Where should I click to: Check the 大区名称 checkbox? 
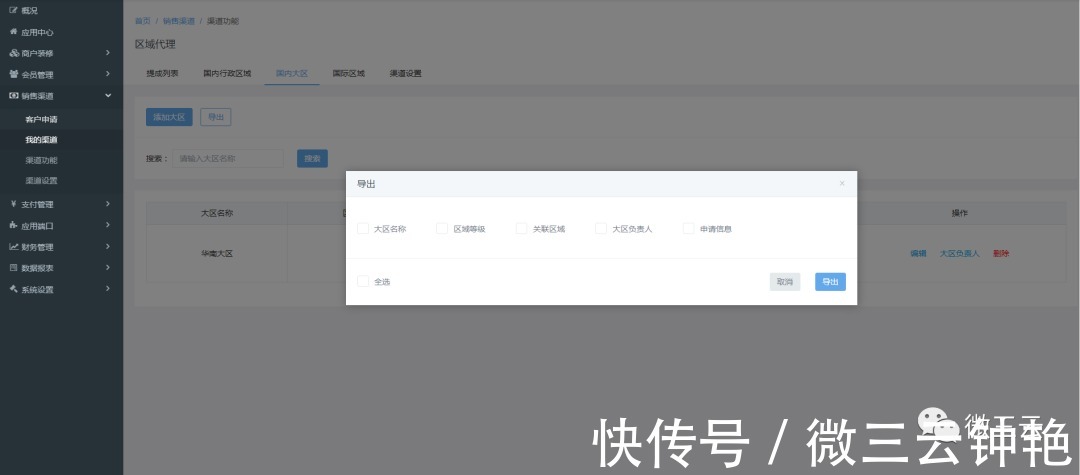pyautogui.click(x=363, y=229)
